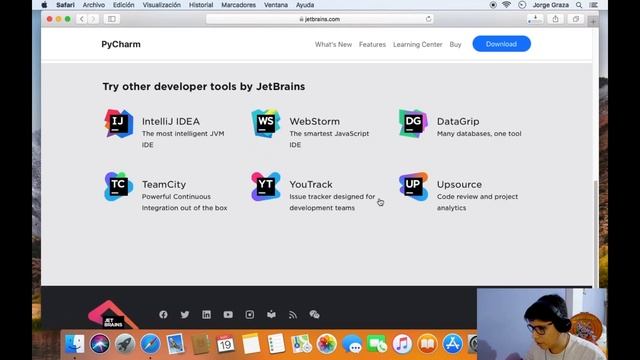Open the Buy link
Screen dimensions: 640x360
456,44
